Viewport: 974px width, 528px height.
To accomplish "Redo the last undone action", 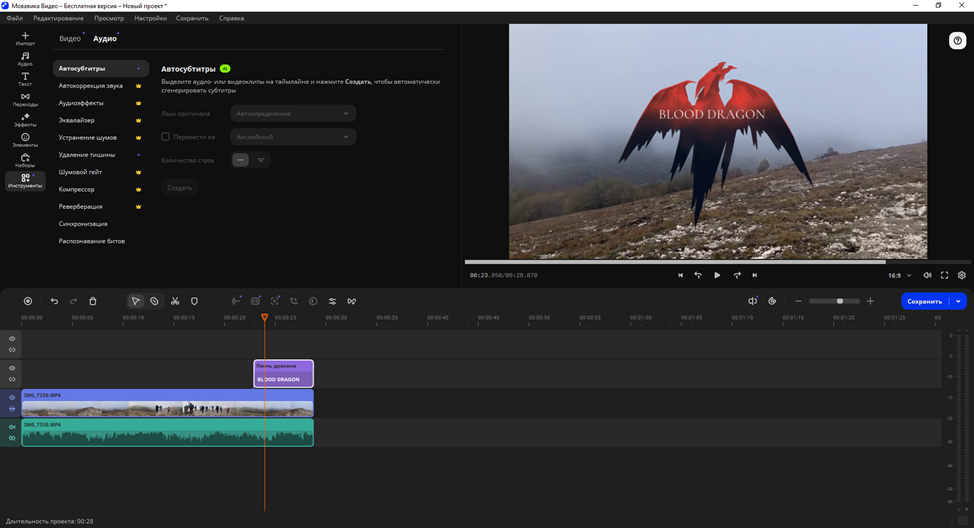I will coord(73,301).
